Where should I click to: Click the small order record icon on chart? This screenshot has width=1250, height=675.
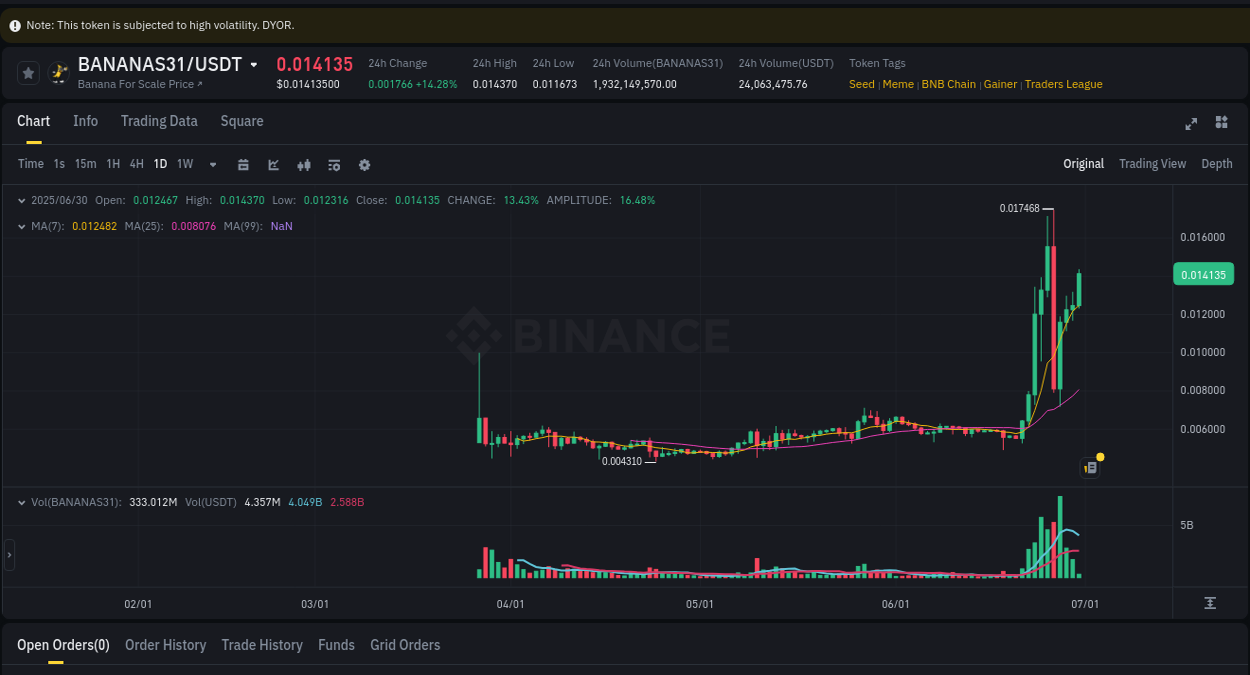click(x=1089, y=467)
